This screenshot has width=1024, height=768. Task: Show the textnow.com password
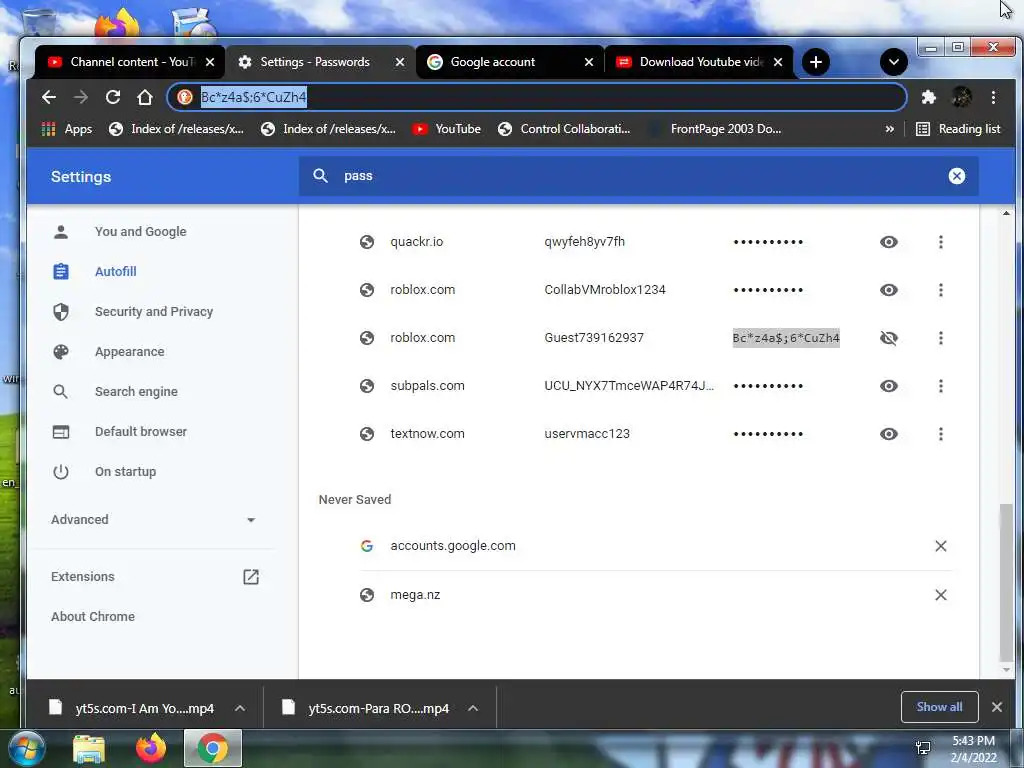(888, 434)
